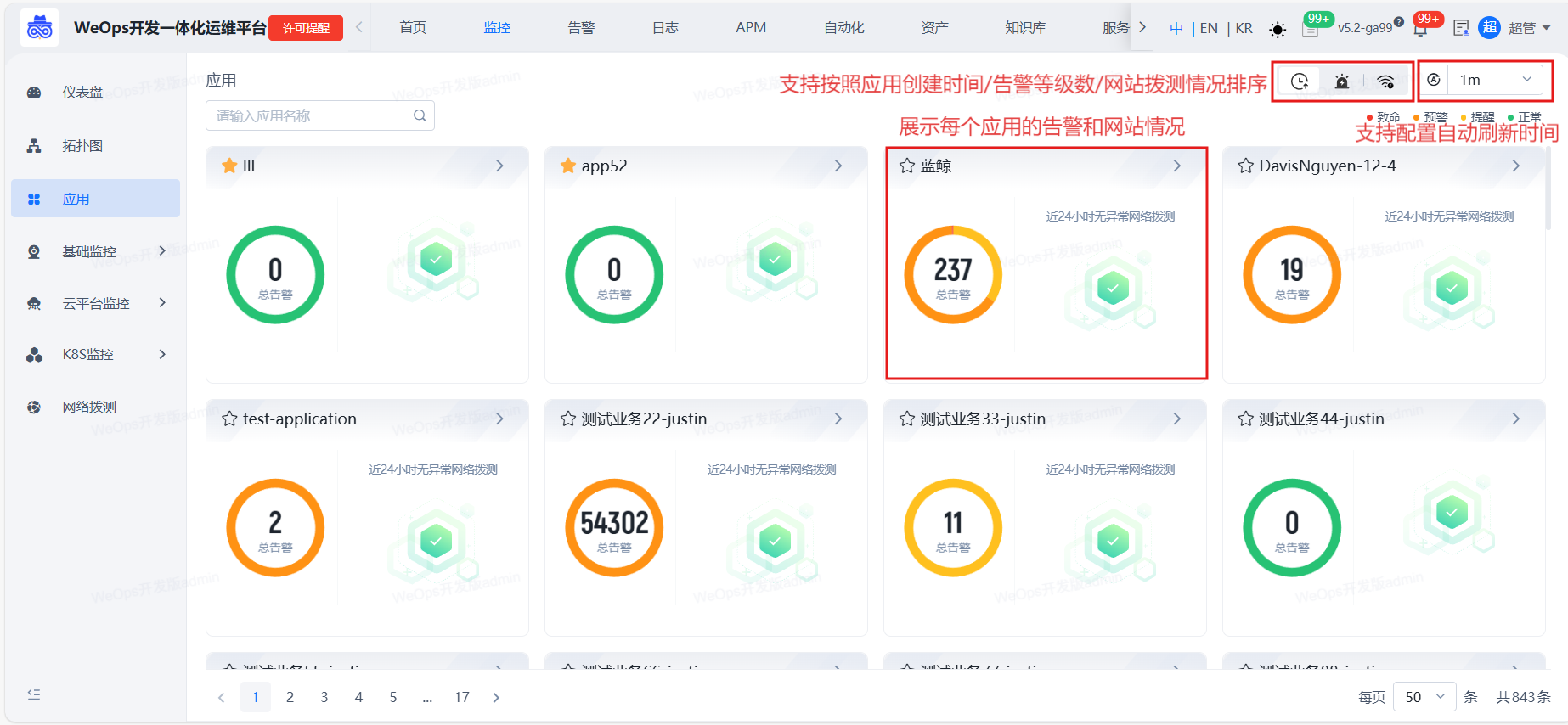Open the page size 50 dropdown
Screen dimensions: 1568x725
click(x=1424, y=697)
